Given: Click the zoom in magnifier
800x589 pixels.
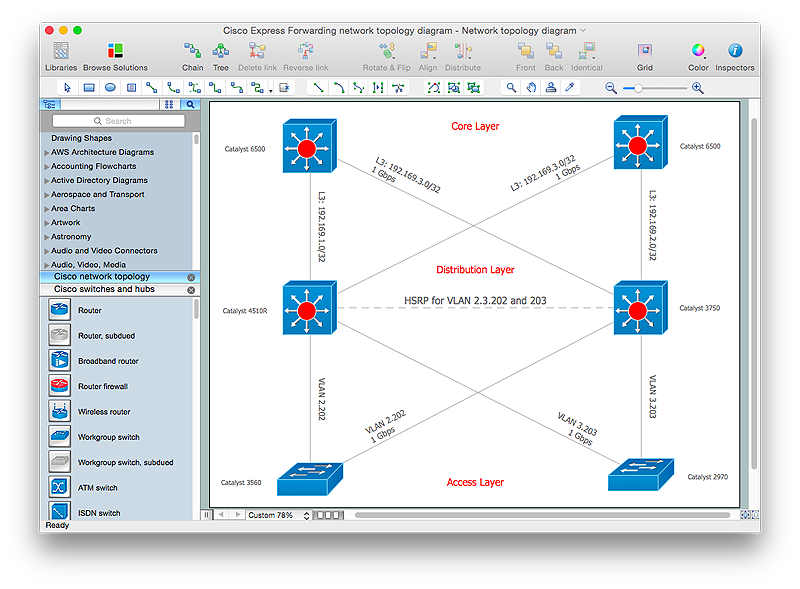Looking at the screenshot, I should pos(697,88).
